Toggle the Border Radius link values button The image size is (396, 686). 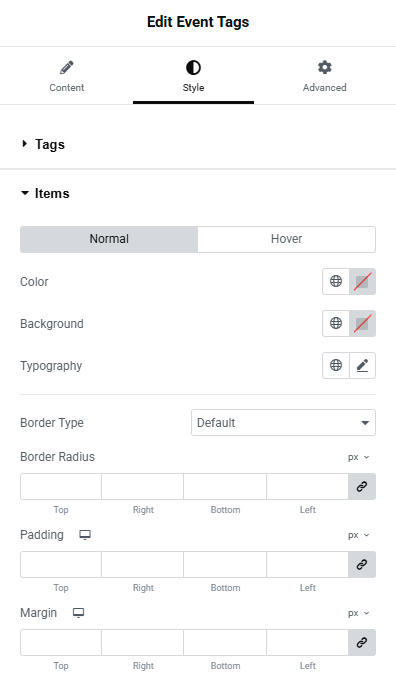(362, 486)
